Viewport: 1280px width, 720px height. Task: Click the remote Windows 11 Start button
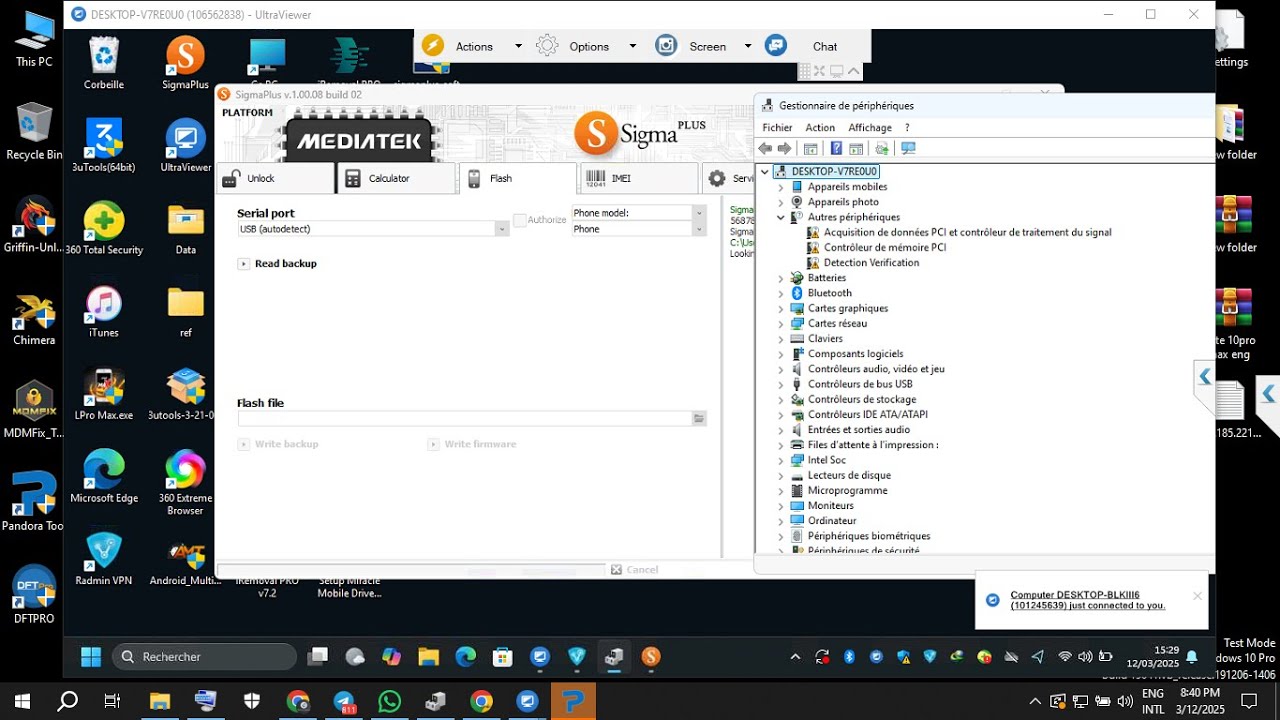pos(91,657)
